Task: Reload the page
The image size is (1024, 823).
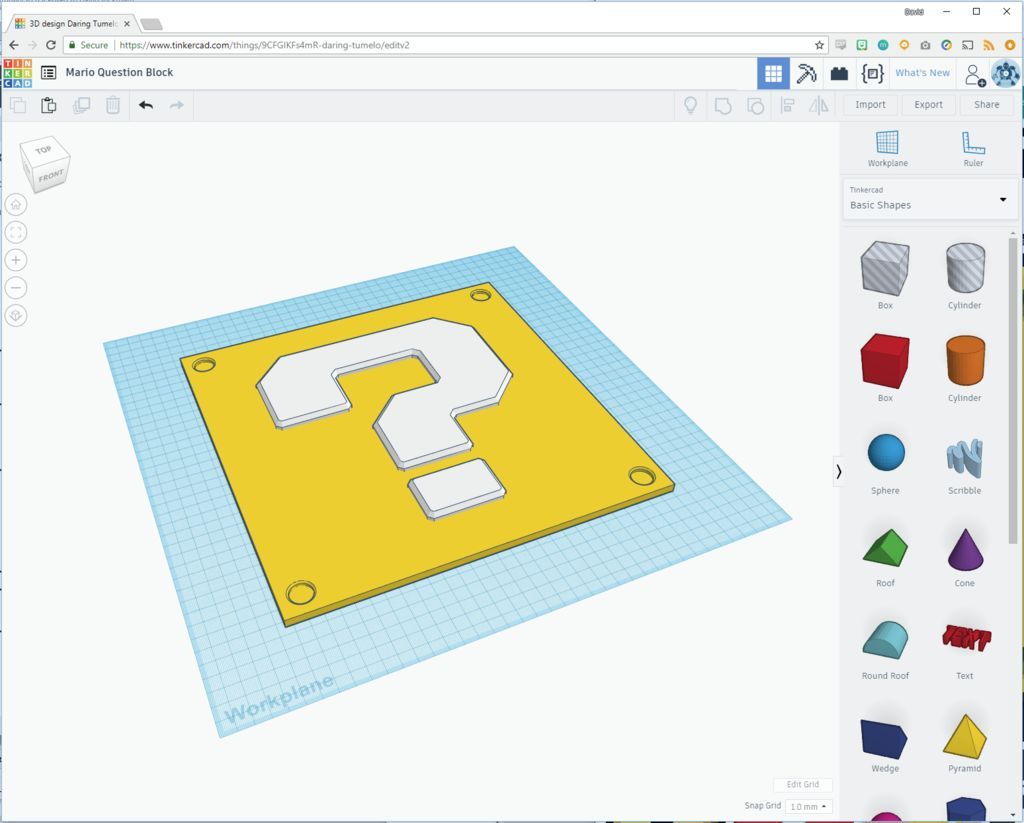Action: coord(51,45)
